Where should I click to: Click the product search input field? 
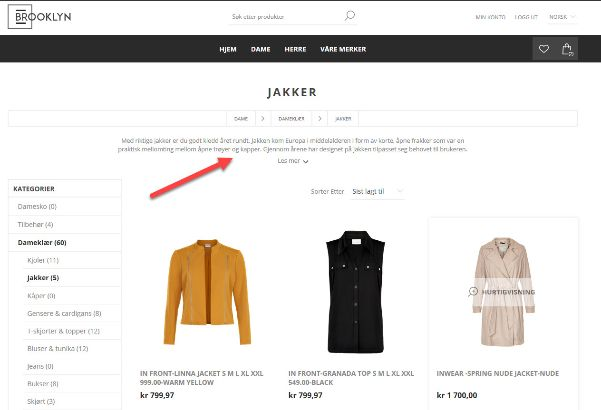click(x=287, y=17)
